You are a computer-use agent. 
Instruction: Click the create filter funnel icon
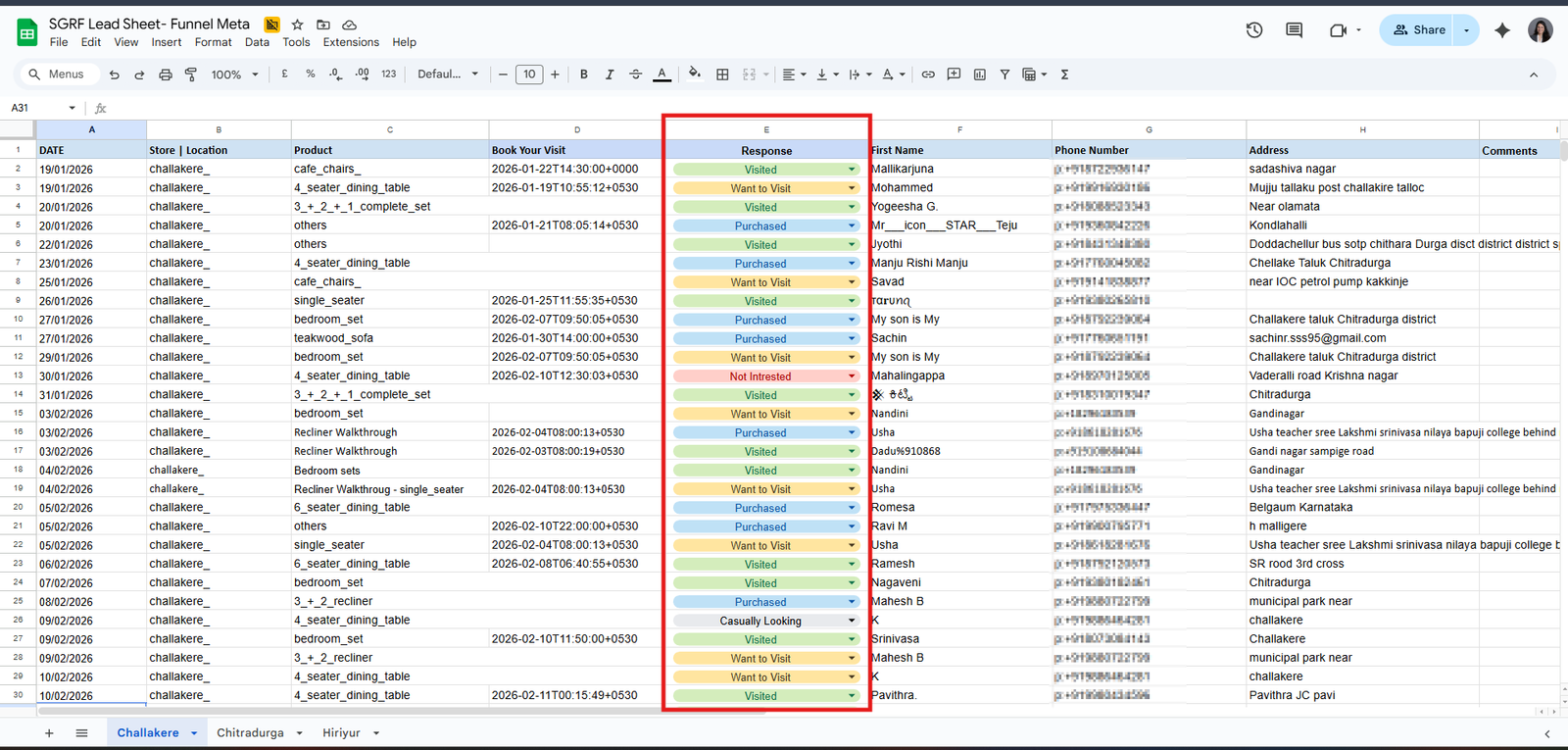[1004, 75]
